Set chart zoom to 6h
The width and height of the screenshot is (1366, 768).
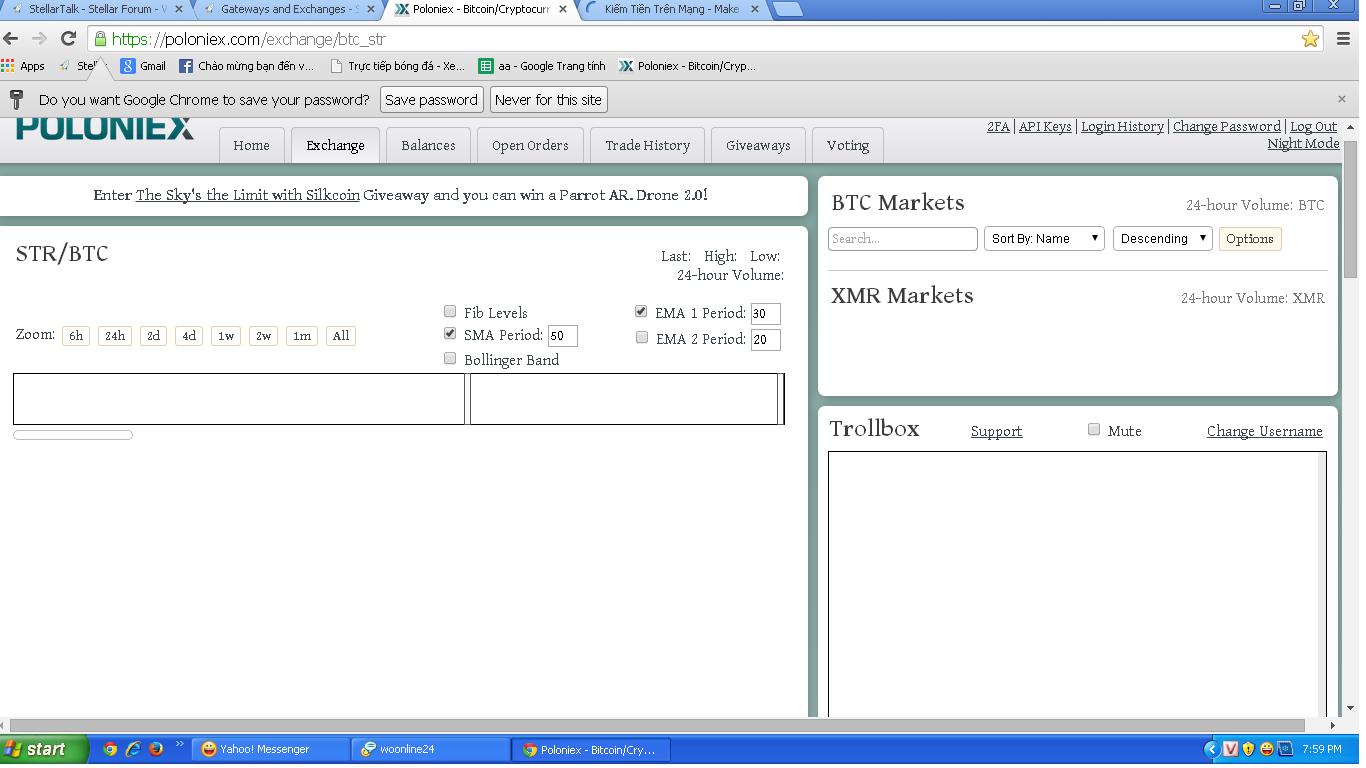coord(76,336)
